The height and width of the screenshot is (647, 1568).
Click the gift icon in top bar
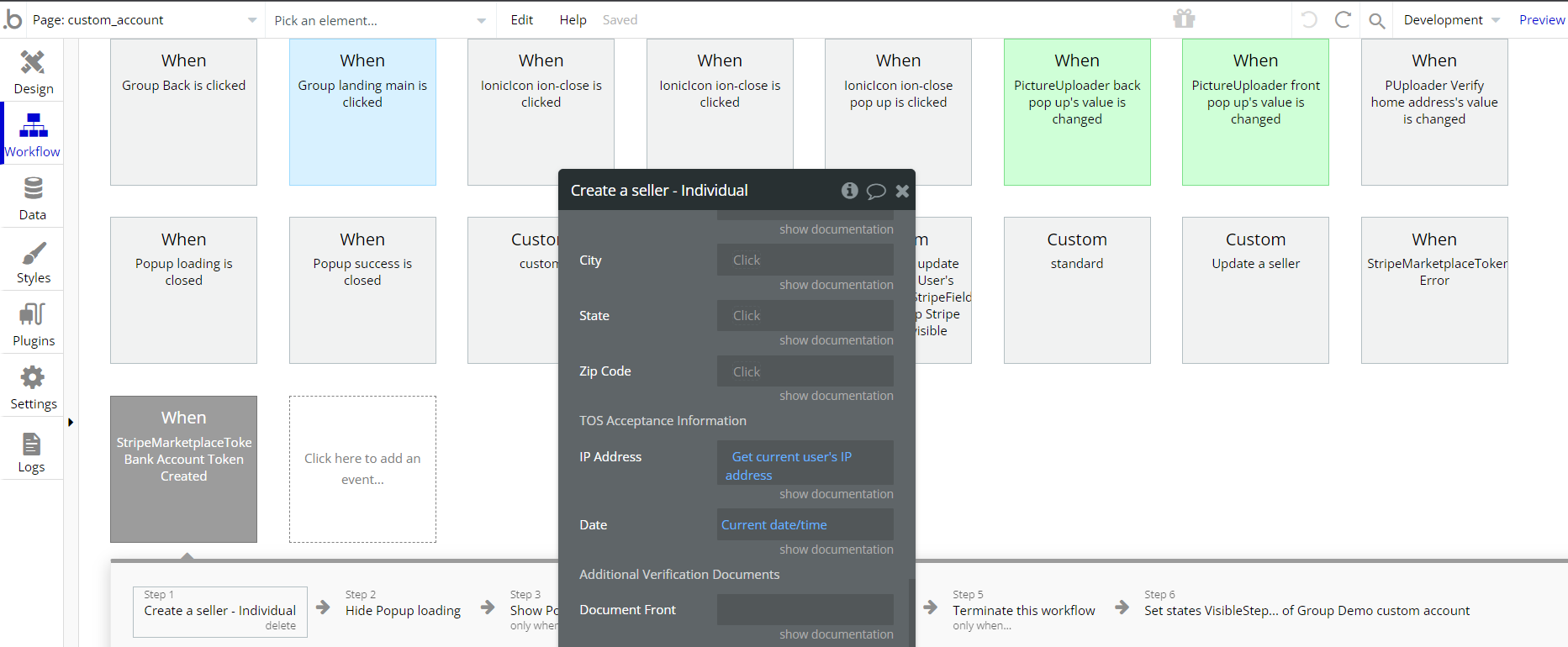[1185, 18]
